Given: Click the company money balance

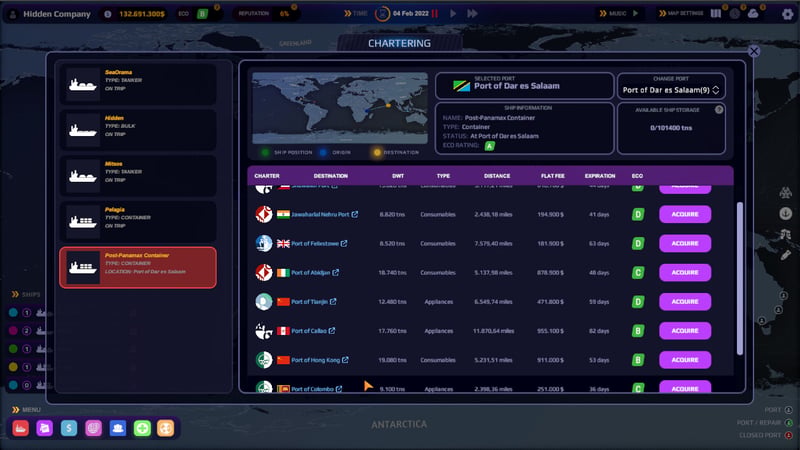Looking at the screenshot, I should point(141,14).
